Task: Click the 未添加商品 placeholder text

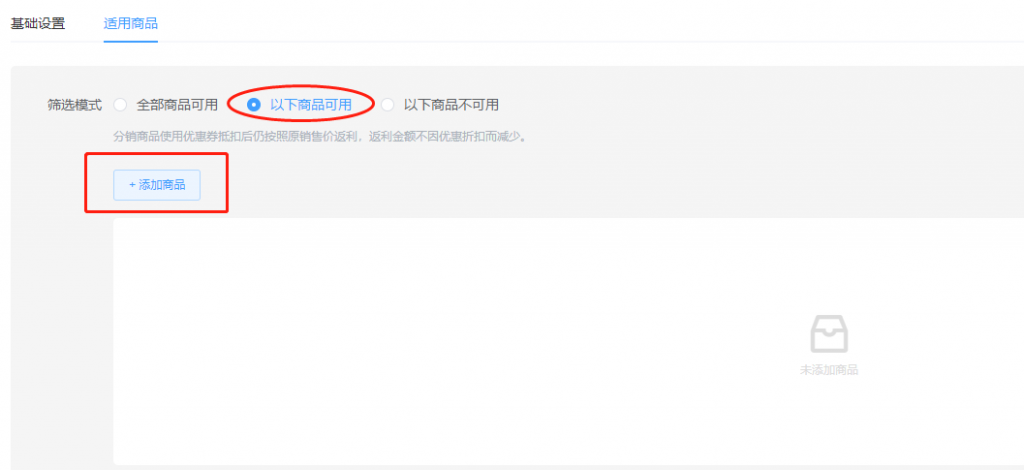Action: point(829,370)
